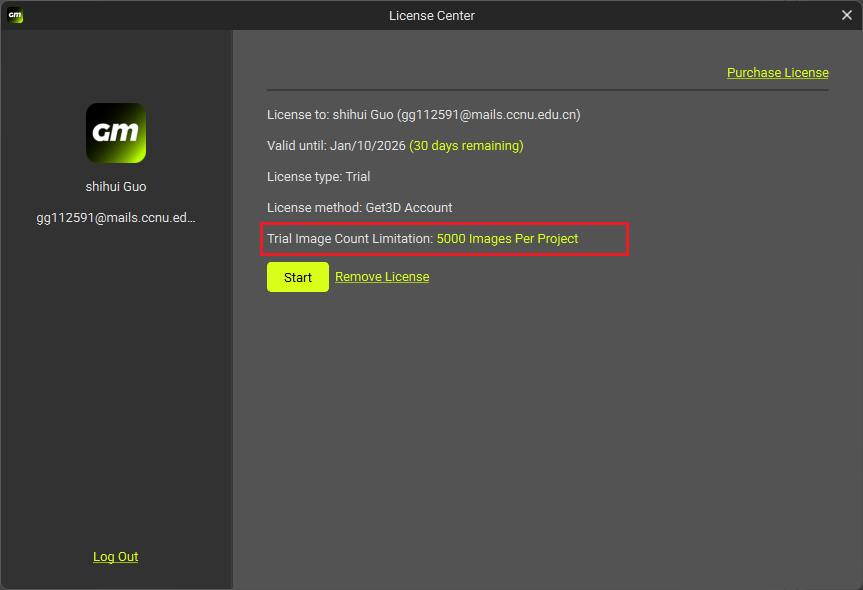The width and height of the screenshot is (863, 590).
Task: Click the large GM logo in sidebar
Action: [116, 133]
